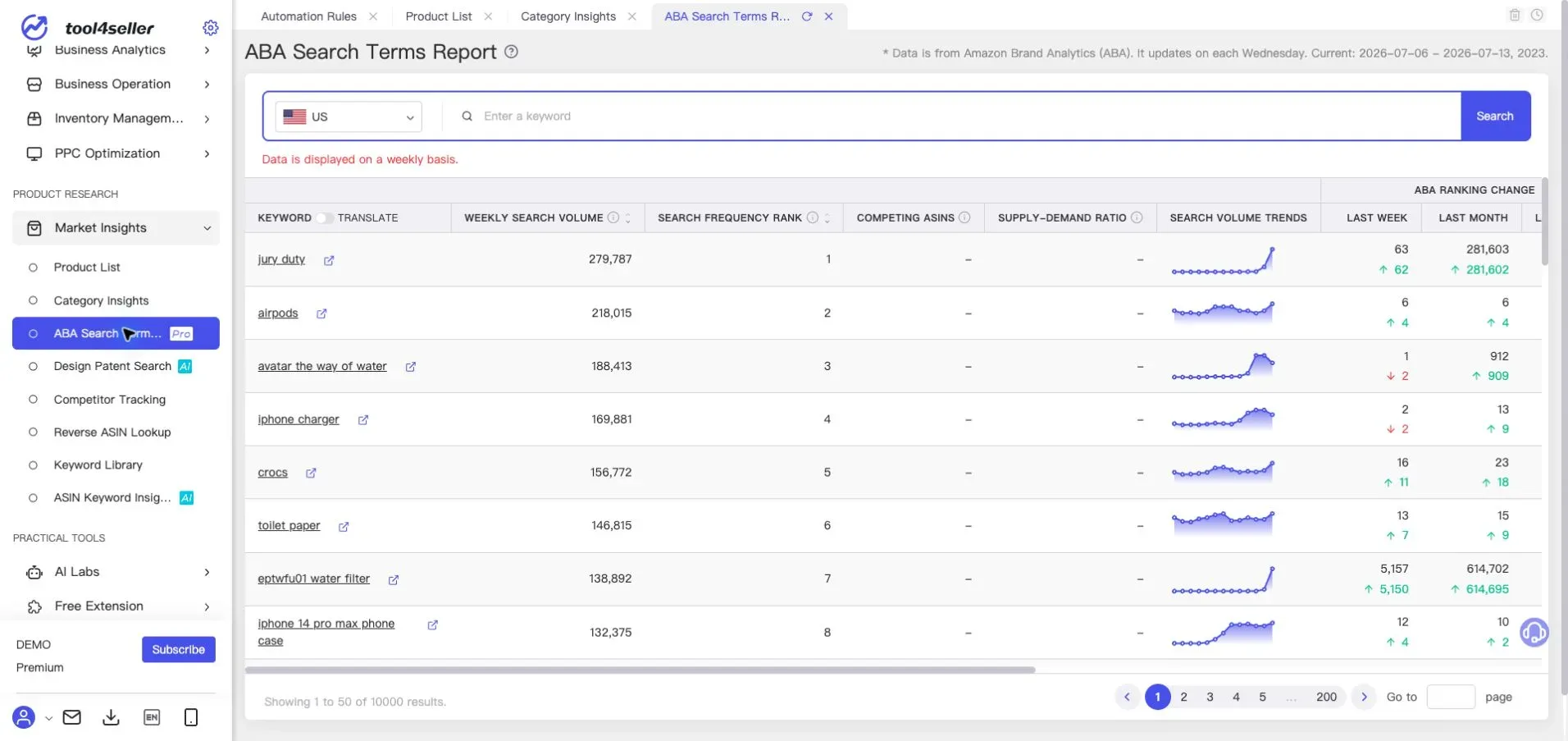
Task: Click the airpods search volume trend chart
Action: point(1223,312)
